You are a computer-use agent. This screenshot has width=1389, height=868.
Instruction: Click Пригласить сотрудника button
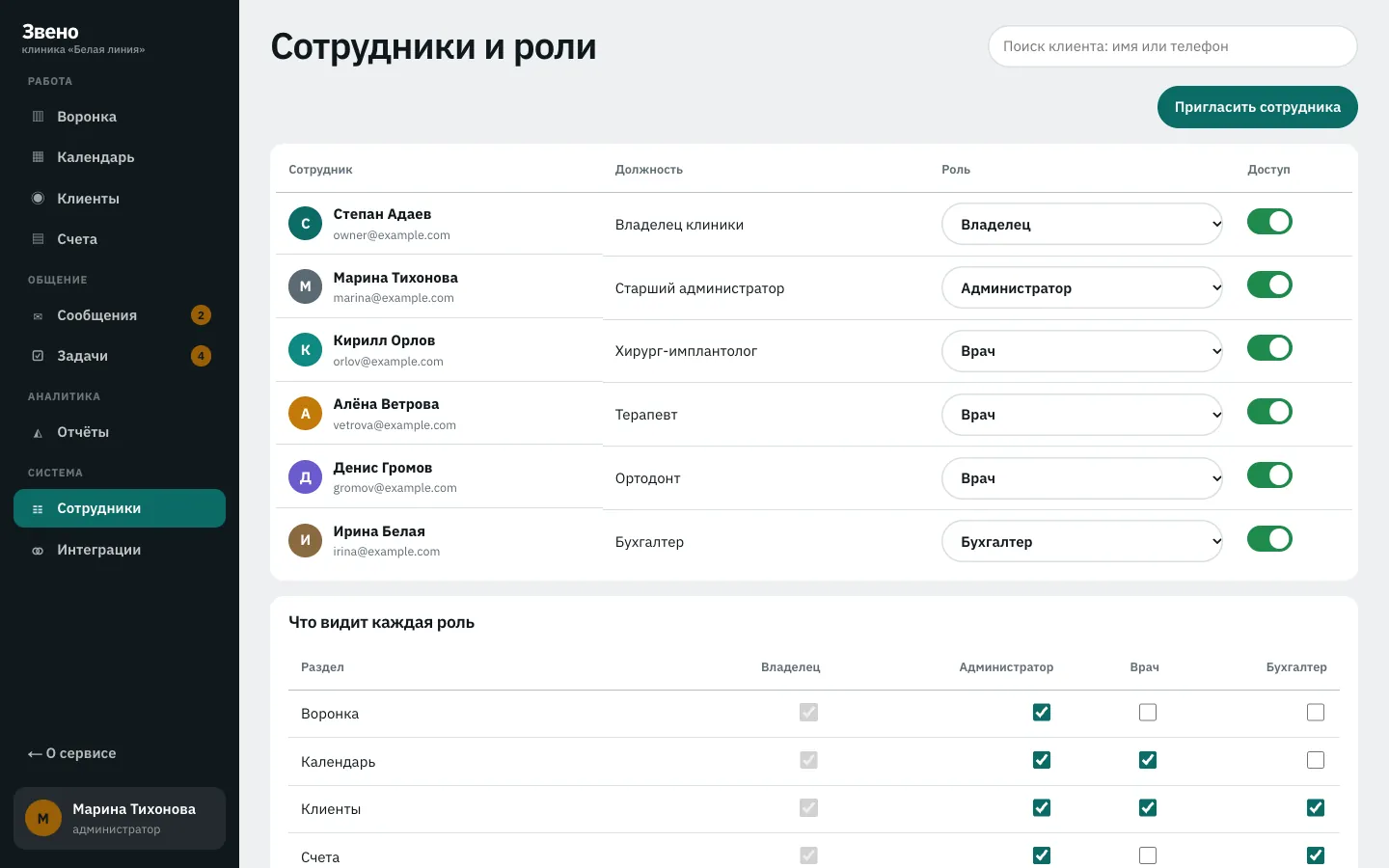pyautogui.click(x=1258, y=107)
